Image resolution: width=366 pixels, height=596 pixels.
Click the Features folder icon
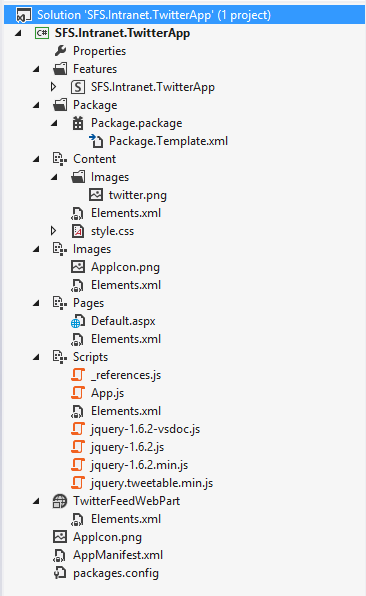click(60, 69)
